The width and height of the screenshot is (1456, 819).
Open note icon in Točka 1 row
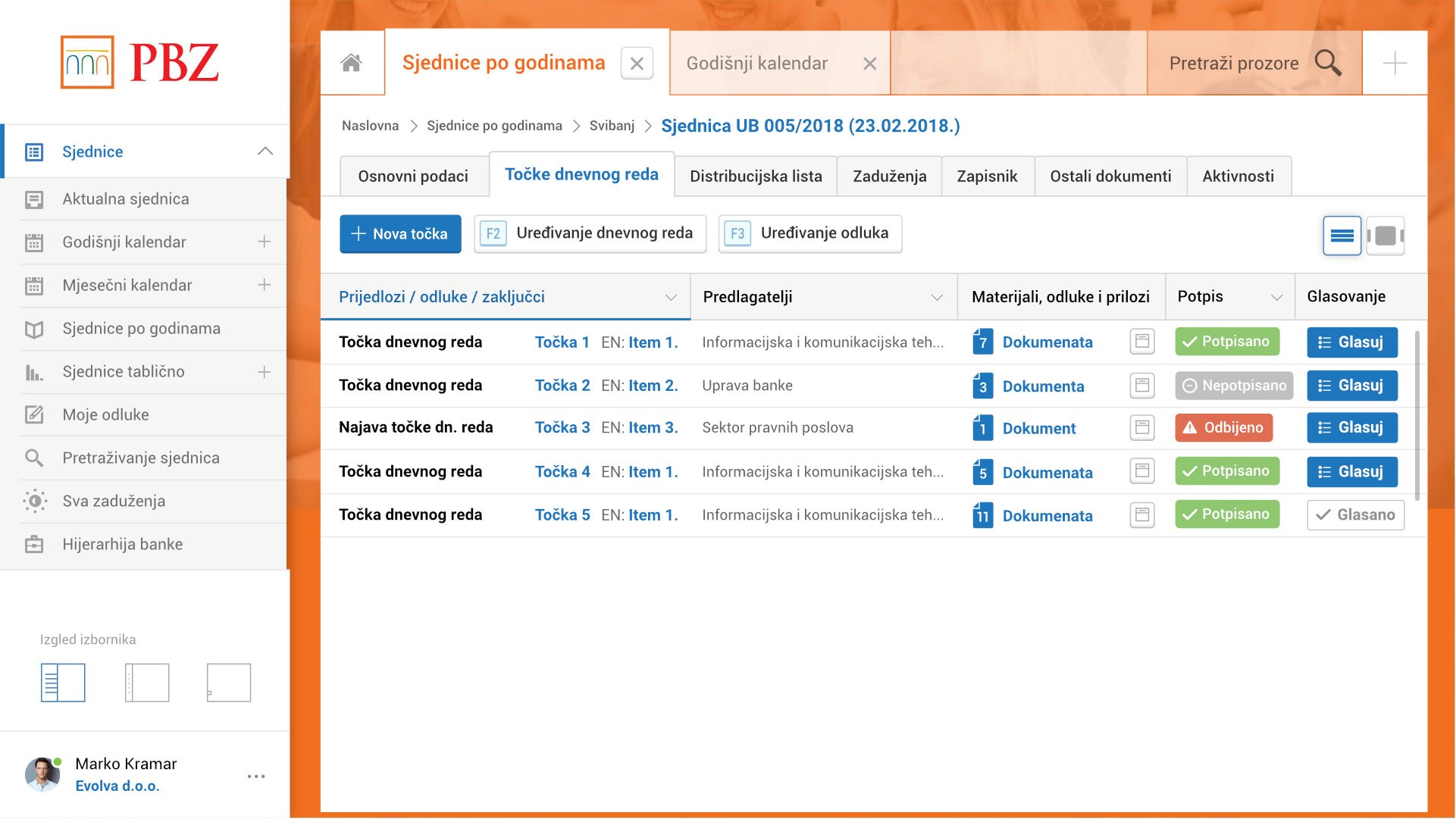pyautogui.click(x=1141, y=342)
